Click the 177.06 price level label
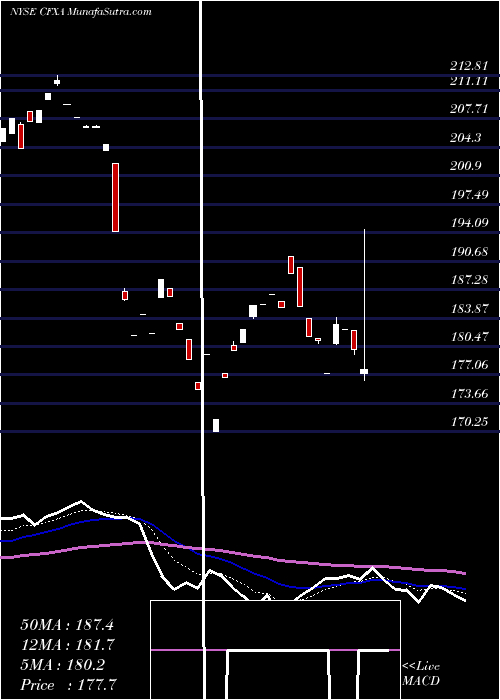500x700 pixels. (x=469, y=365)
